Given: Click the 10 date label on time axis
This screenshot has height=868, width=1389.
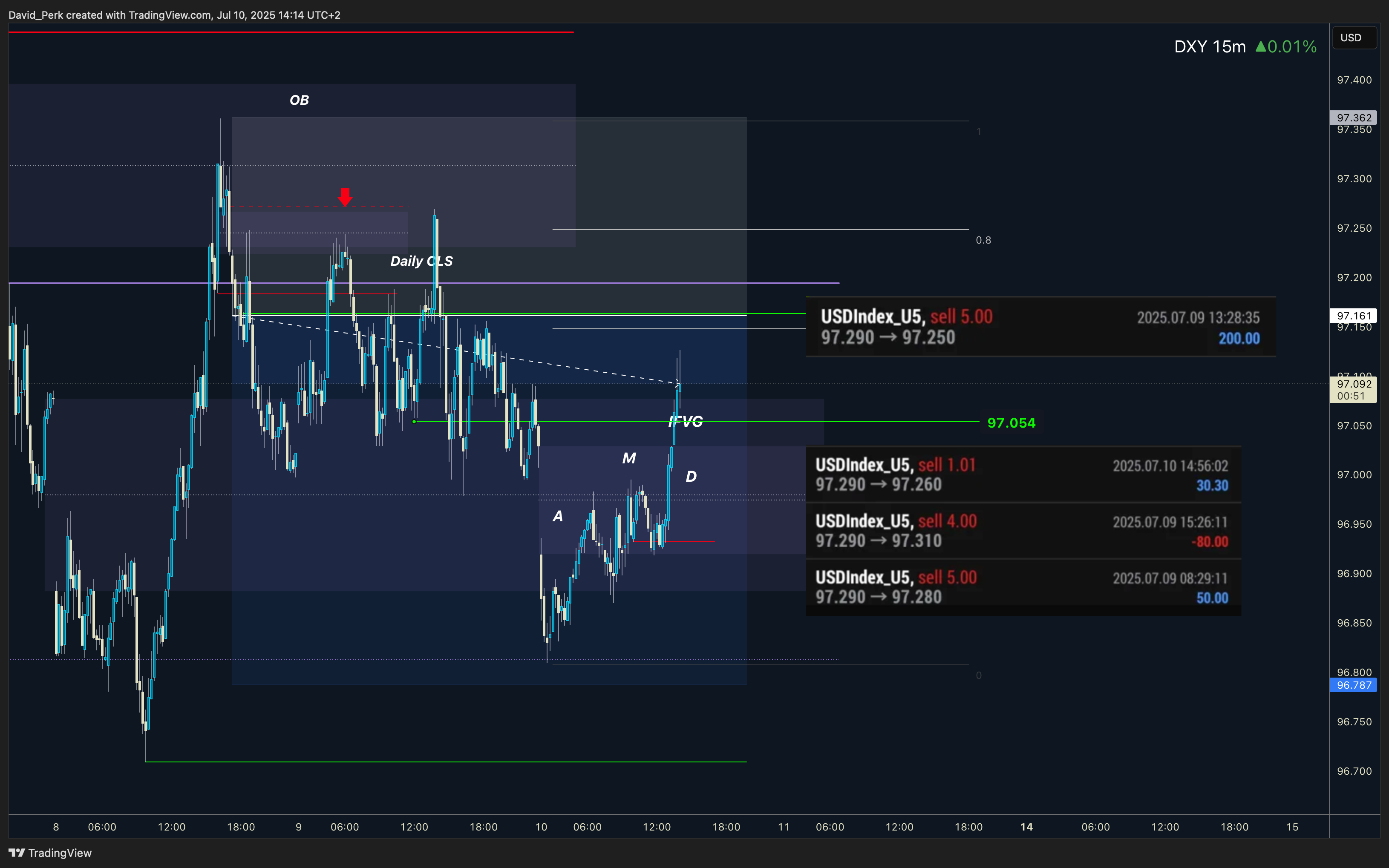Looking at the screenshot, I should 541,827.
